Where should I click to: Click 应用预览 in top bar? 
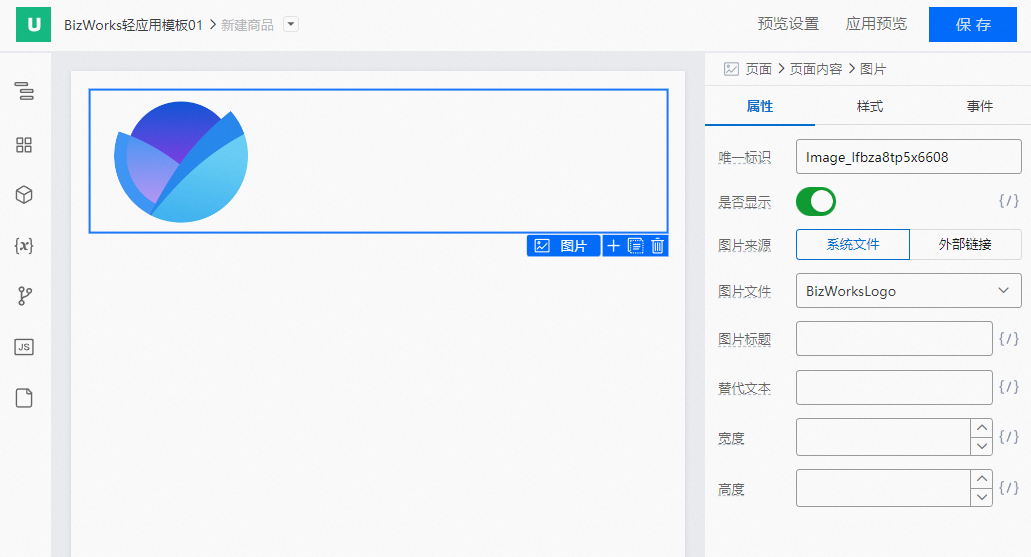[x=876, y=24]
